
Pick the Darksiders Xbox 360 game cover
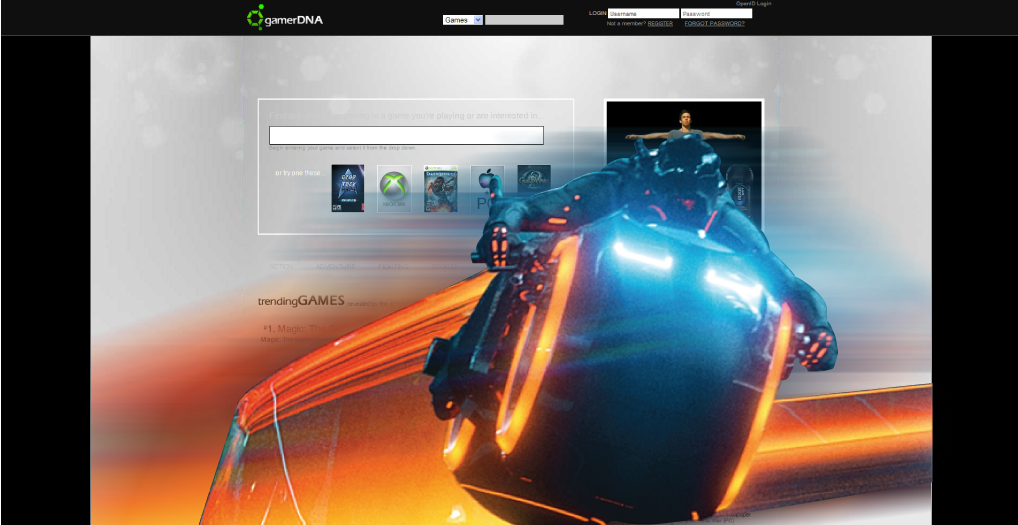pyautogui.click(x=441, y=188)
